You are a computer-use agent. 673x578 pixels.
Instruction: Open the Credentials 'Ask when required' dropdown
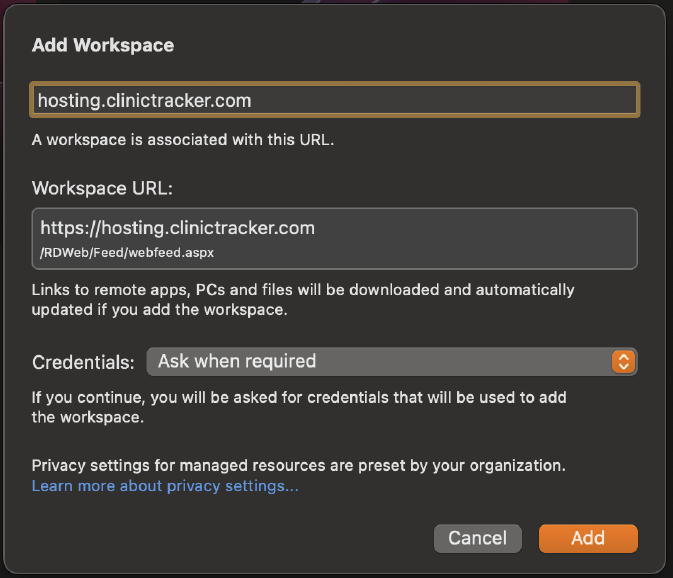pyautogui.click(x=392, y=361)
